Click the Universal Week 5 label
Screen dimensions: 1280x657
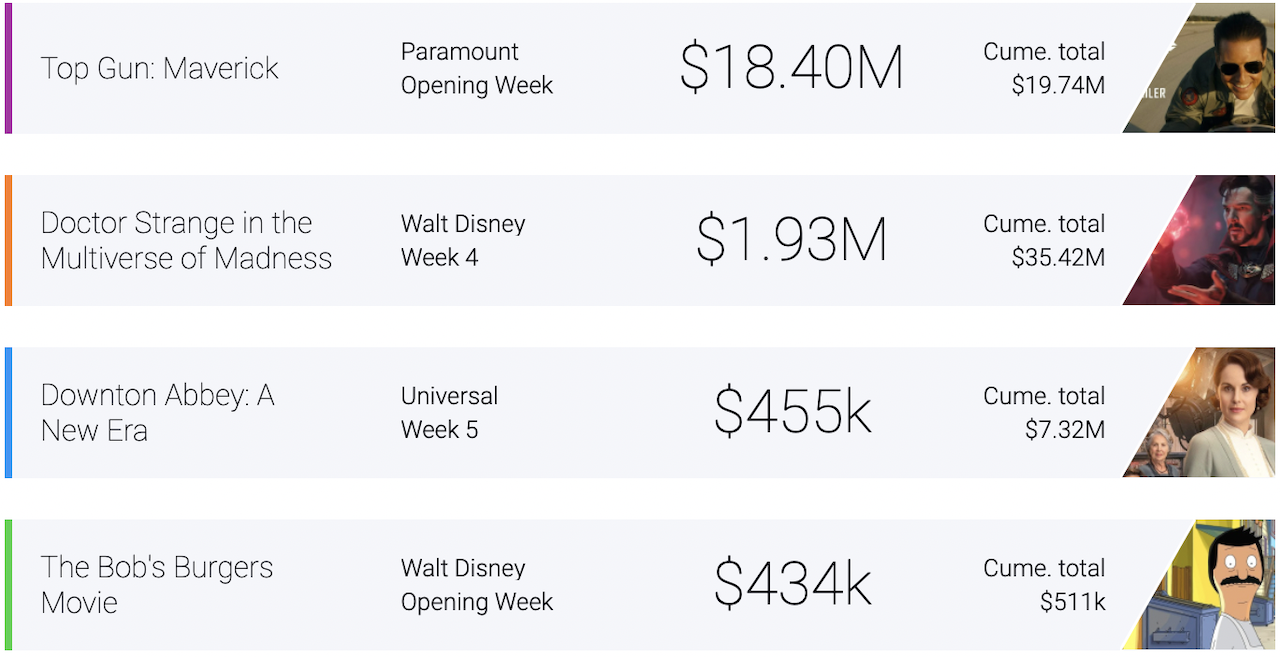click(x=450, y=412)
